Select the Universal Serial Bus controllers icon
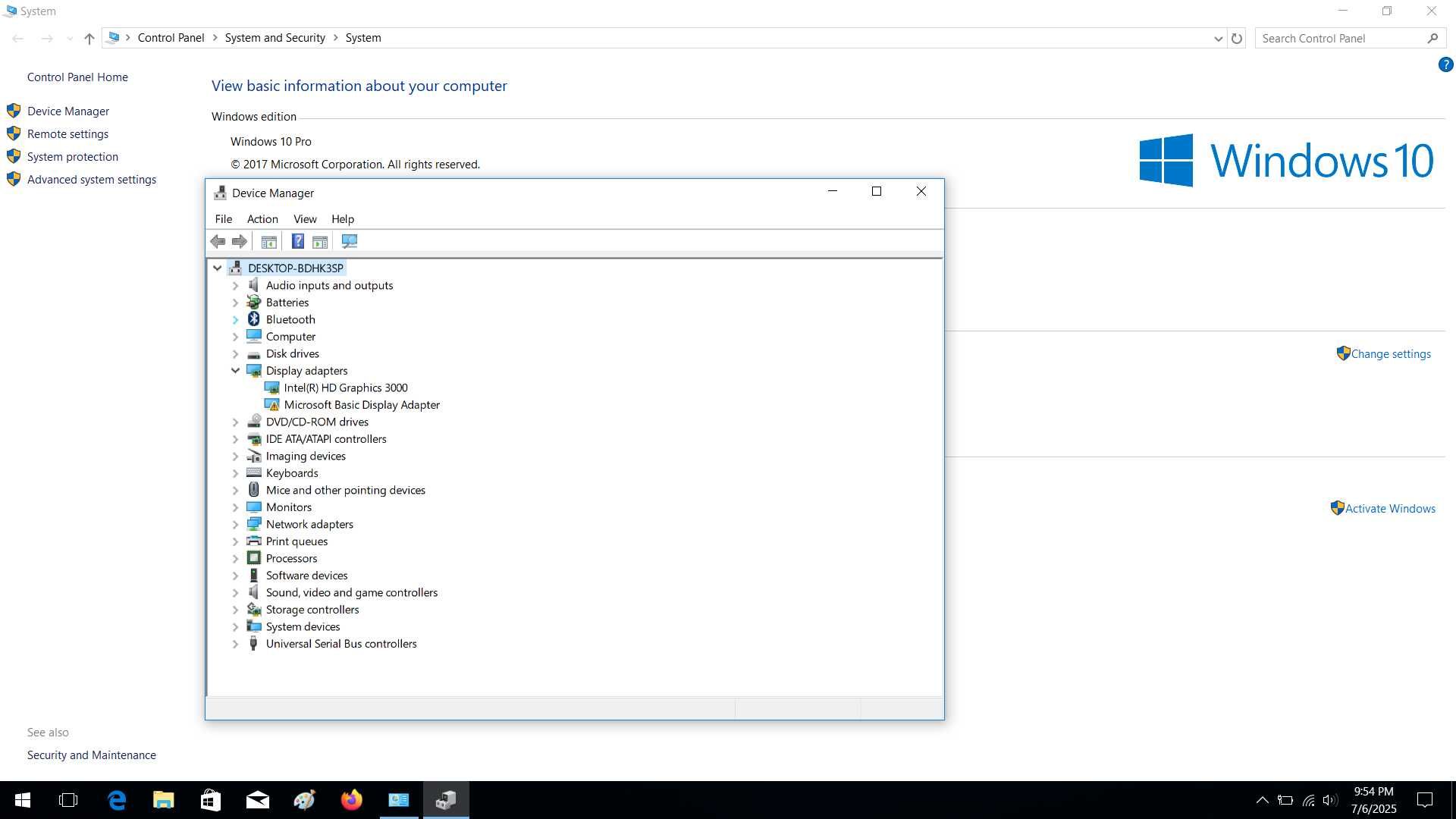 click(254, 644)
